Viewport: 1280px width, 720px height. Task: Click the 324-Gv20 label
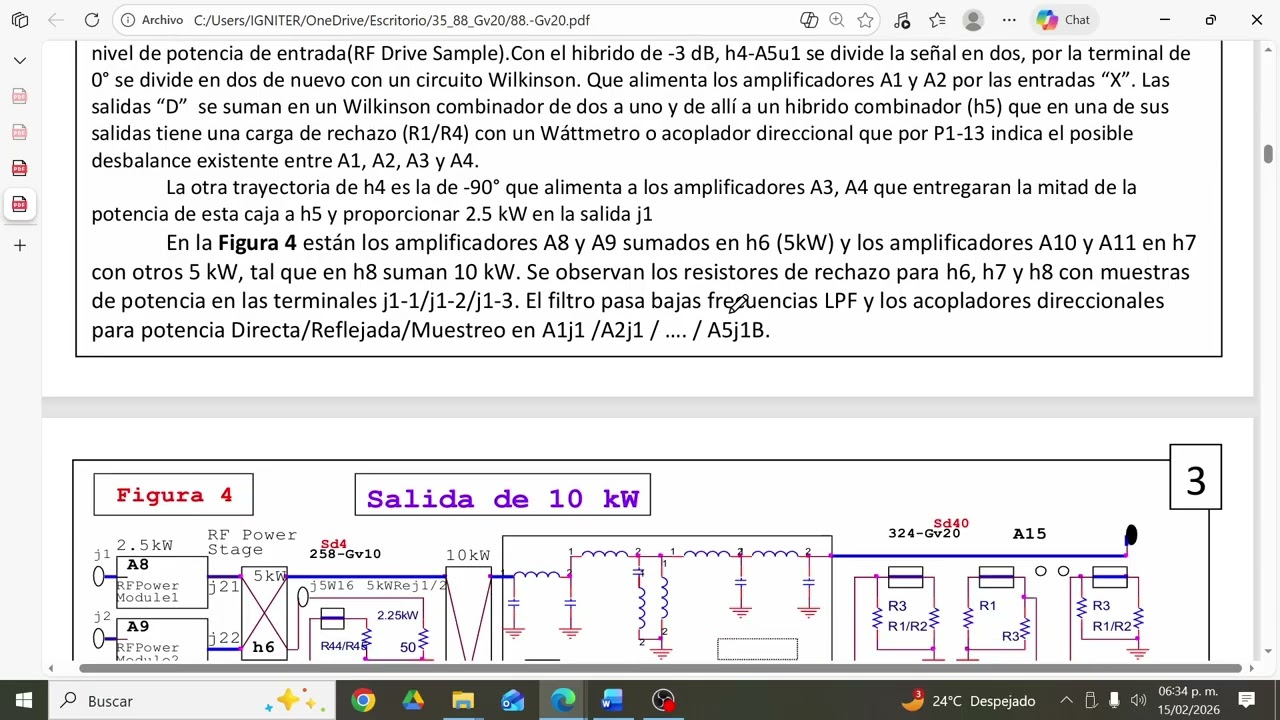[x=924, y=534]
